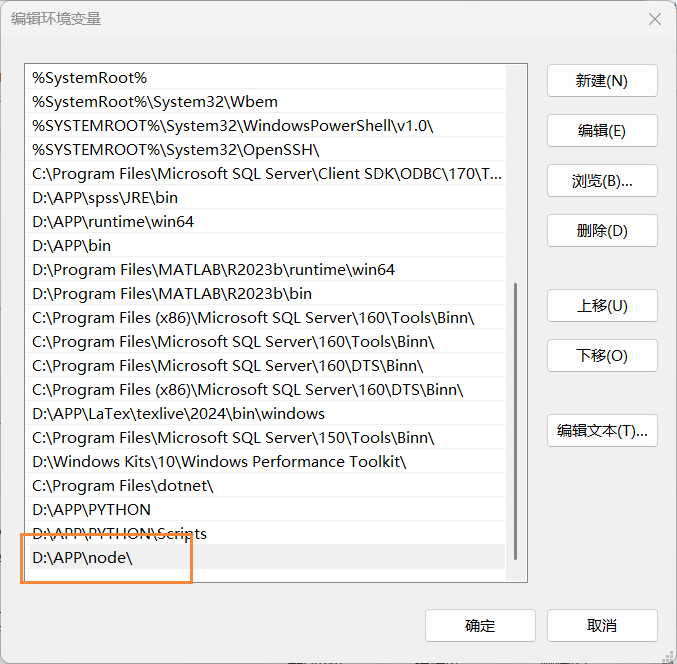The height and width of the screenshot is (664, 677).
Task: Select the D:\APP\node\ entry
Action: pos(266,557)
